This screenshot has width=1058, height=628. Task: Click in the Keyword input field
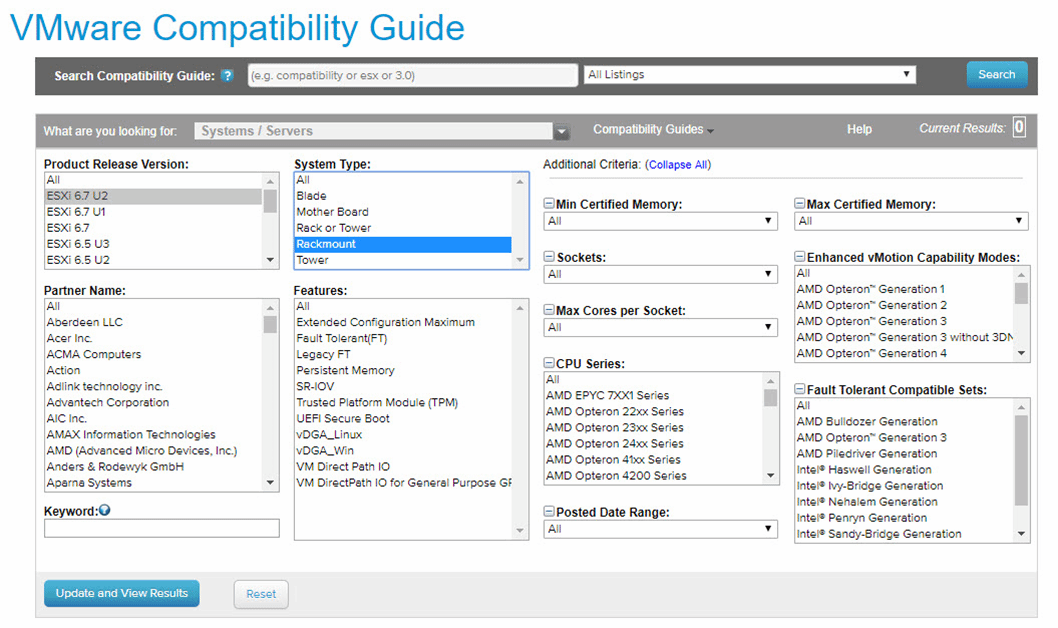pyautogui.click(x=162, y=529)
